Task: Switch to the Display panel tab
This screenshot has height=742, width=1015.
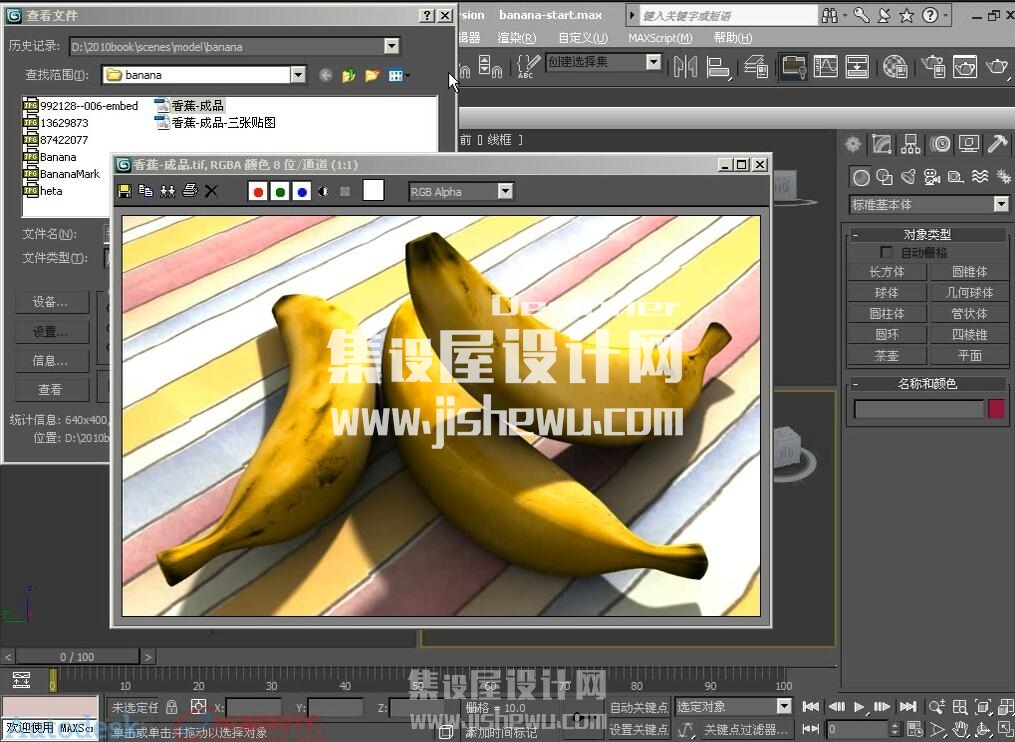Action: [969, 144]
